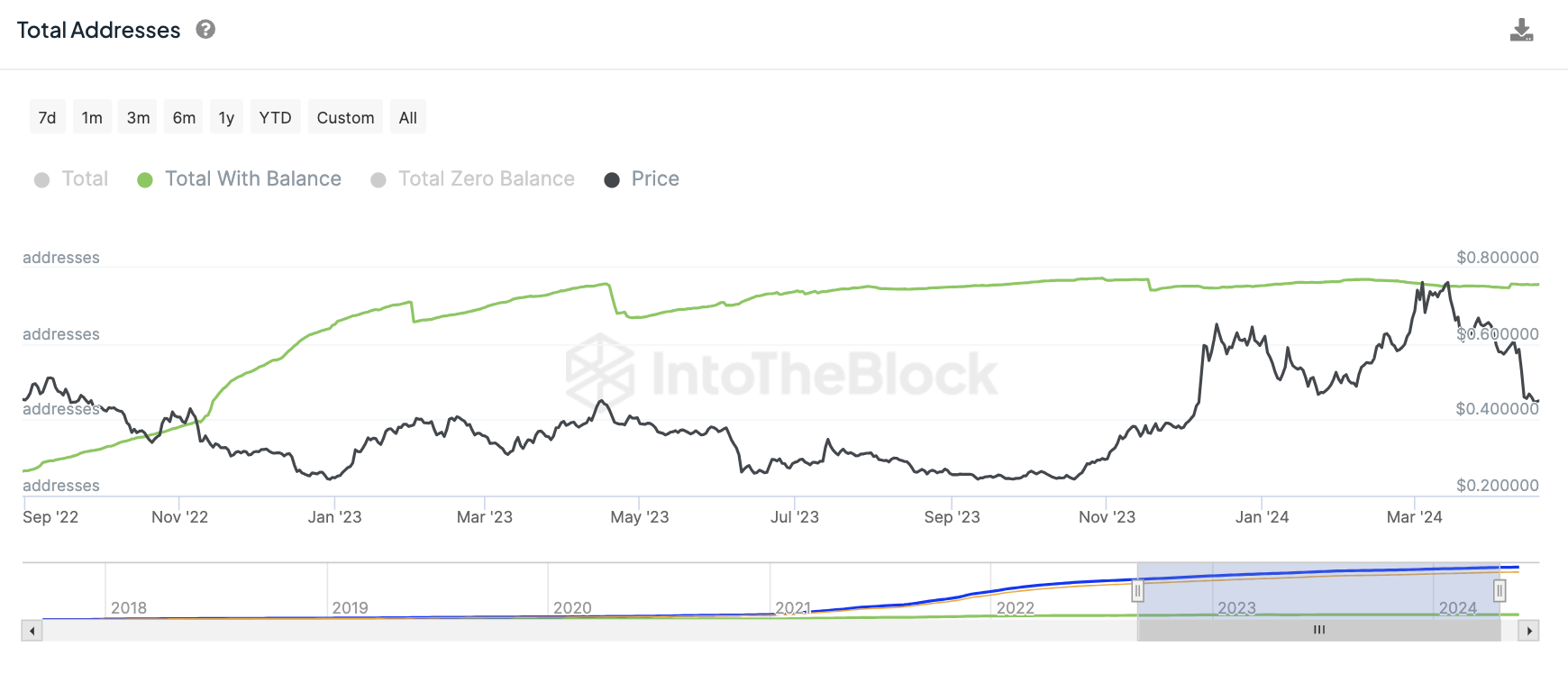Select the 1m time range
1568x683 pixels.
pyautogui.click(x=92, y=118)
